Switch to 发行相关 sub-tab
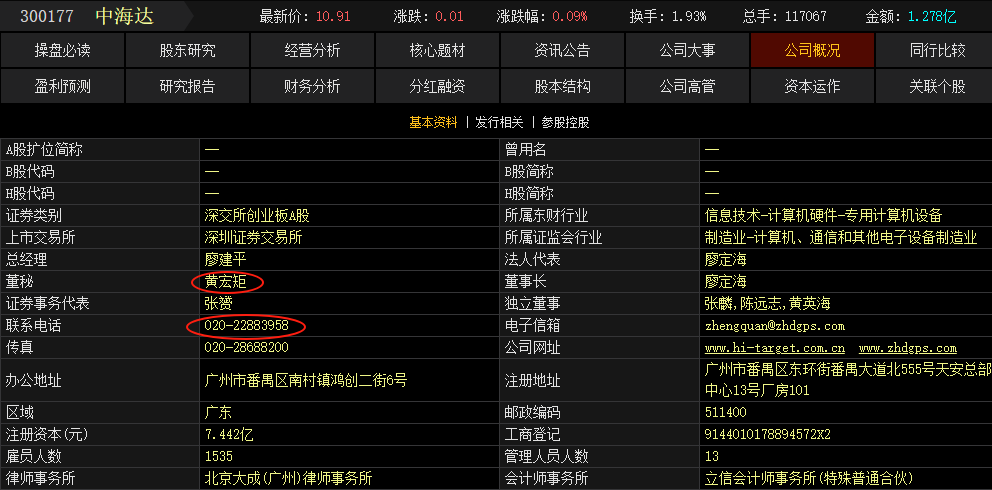Image resolution: width=992 pixels, height=490 pixels. (499, 123)
